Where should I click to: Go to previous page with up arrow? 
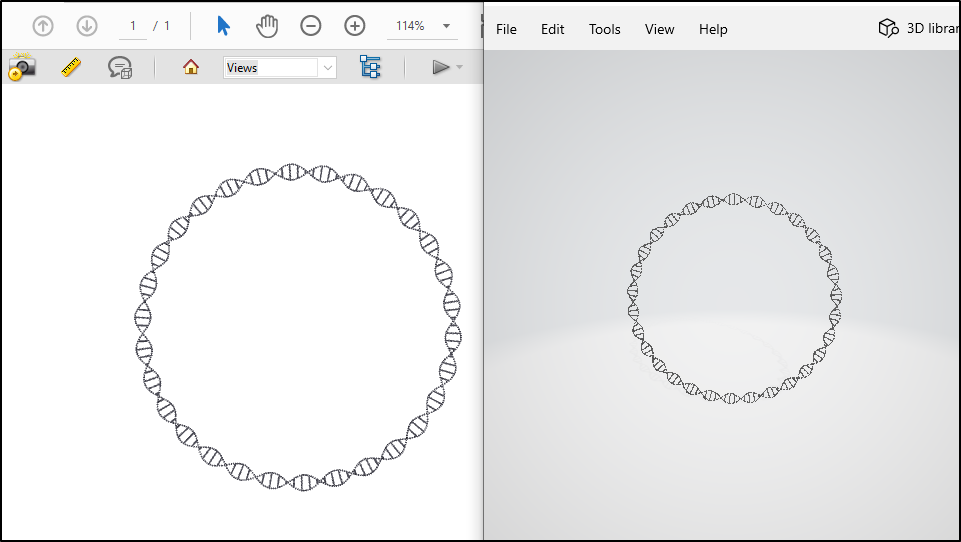[43, 26]
